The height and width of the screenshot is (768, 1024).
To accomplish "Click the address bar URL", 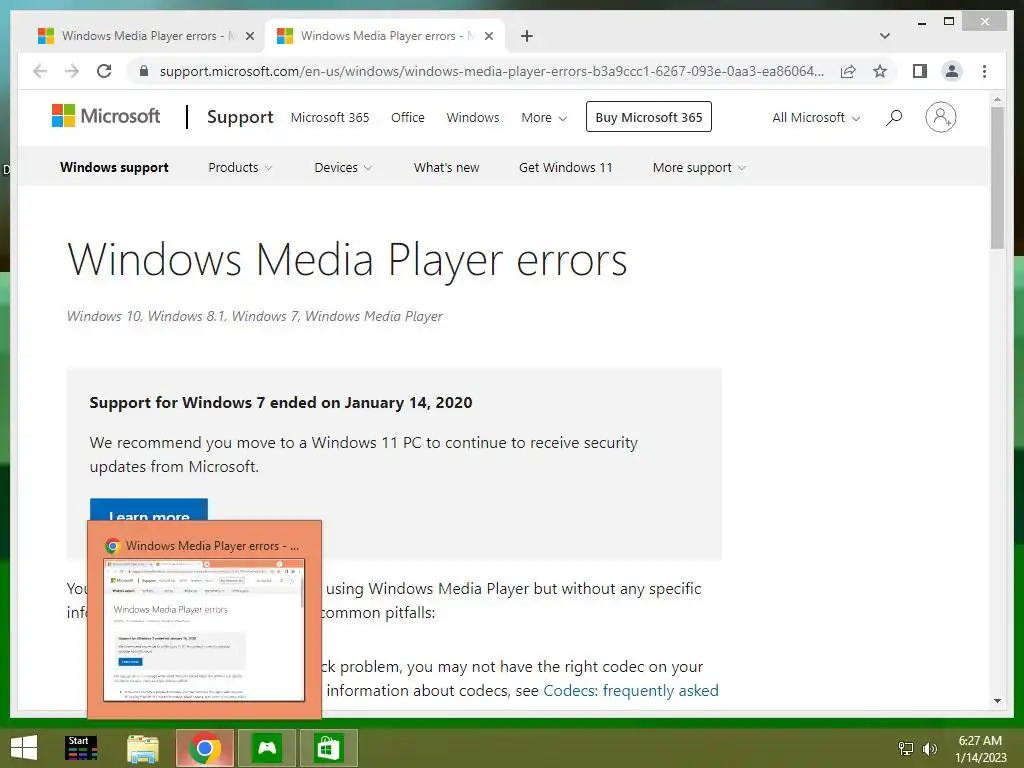I will coord(491,71).
